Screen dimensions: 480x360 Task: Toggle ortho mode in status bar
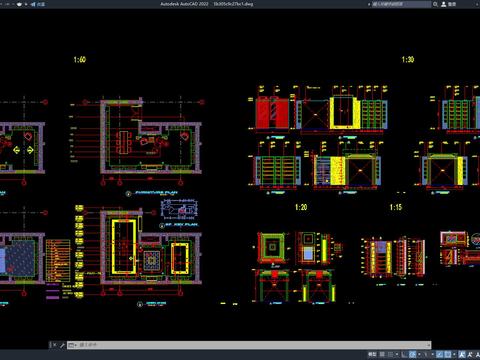pos(404,354)
